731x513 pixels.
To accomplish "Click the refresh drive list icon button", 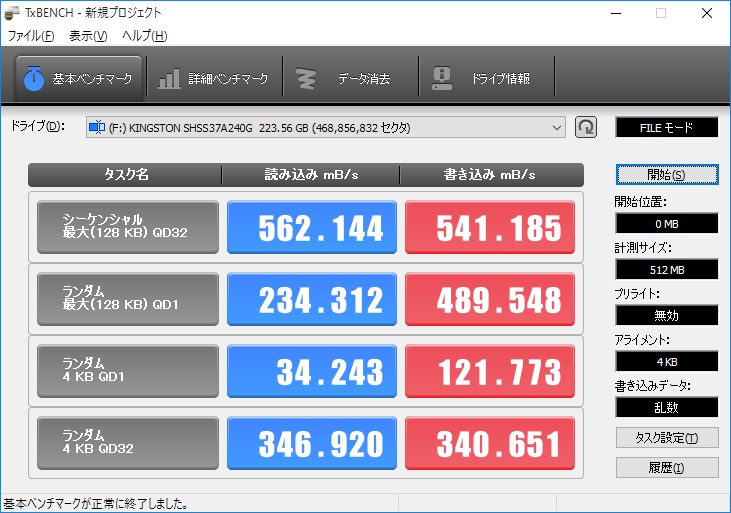I will [586, 127].
